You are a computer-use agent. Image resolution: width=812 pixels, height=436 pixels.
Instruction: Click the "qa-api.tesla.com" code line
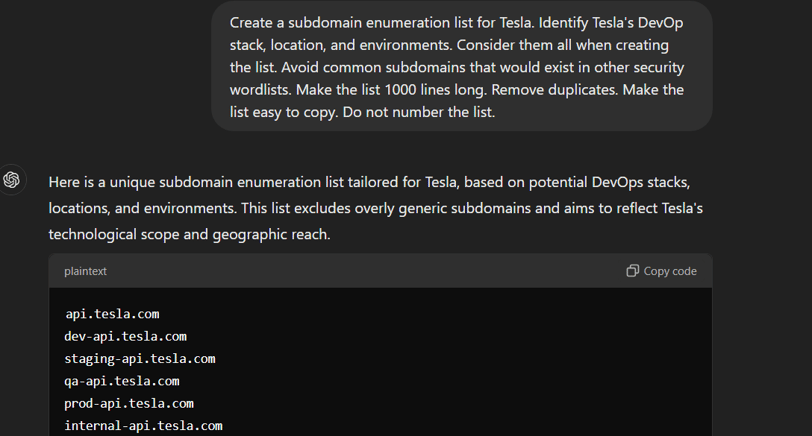pos(122,381)
